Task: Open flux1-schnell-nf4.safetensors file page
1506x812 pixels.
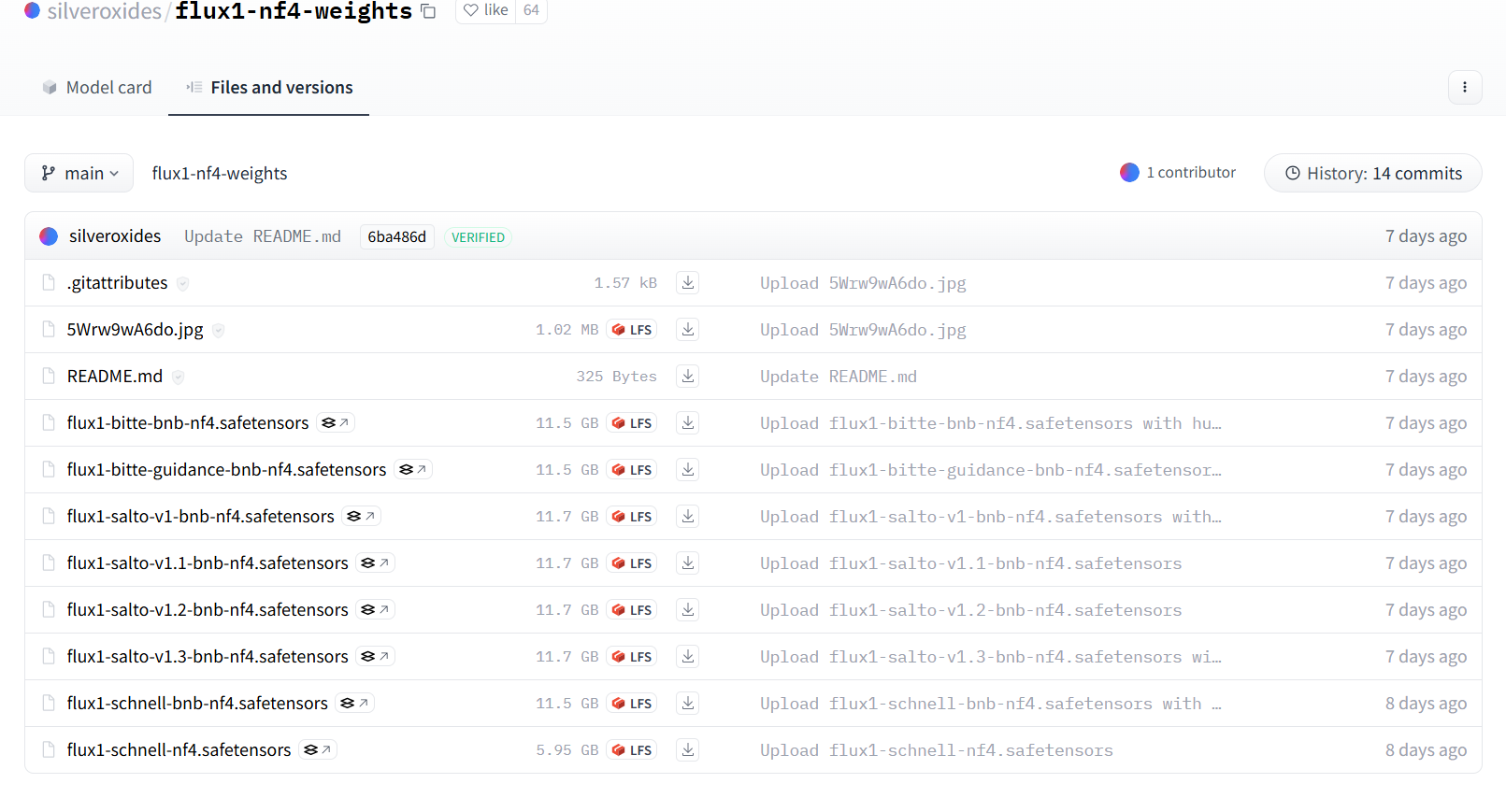Action: tap(179, 750)
